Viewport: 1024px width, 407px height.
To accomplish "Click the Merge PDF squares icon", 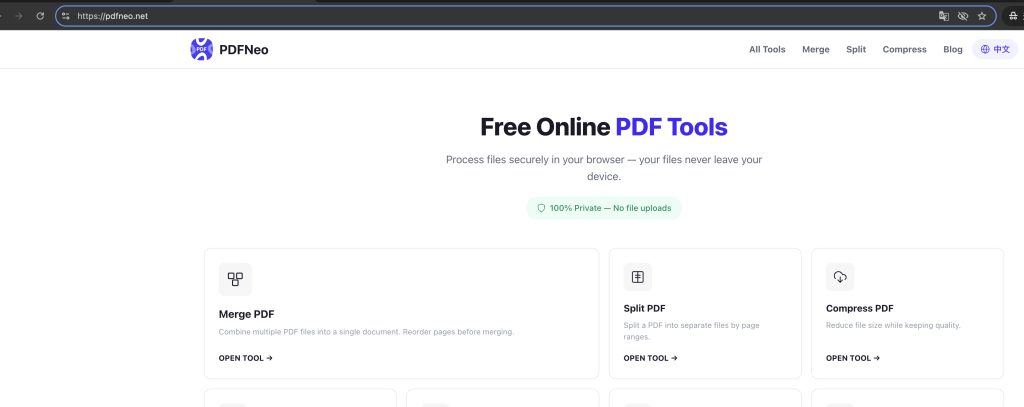I will (x=235, y=279).
